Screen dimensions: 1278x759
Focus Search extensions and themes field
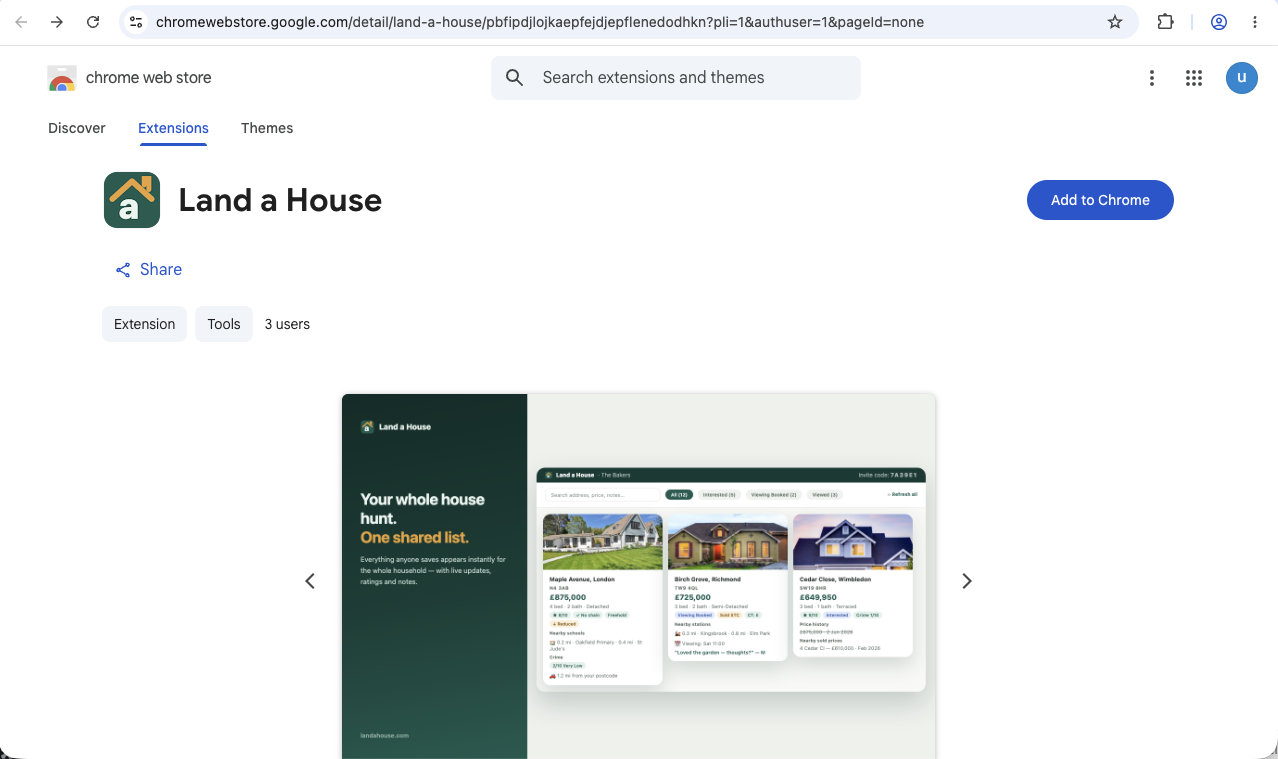click(x=675, y=78)
